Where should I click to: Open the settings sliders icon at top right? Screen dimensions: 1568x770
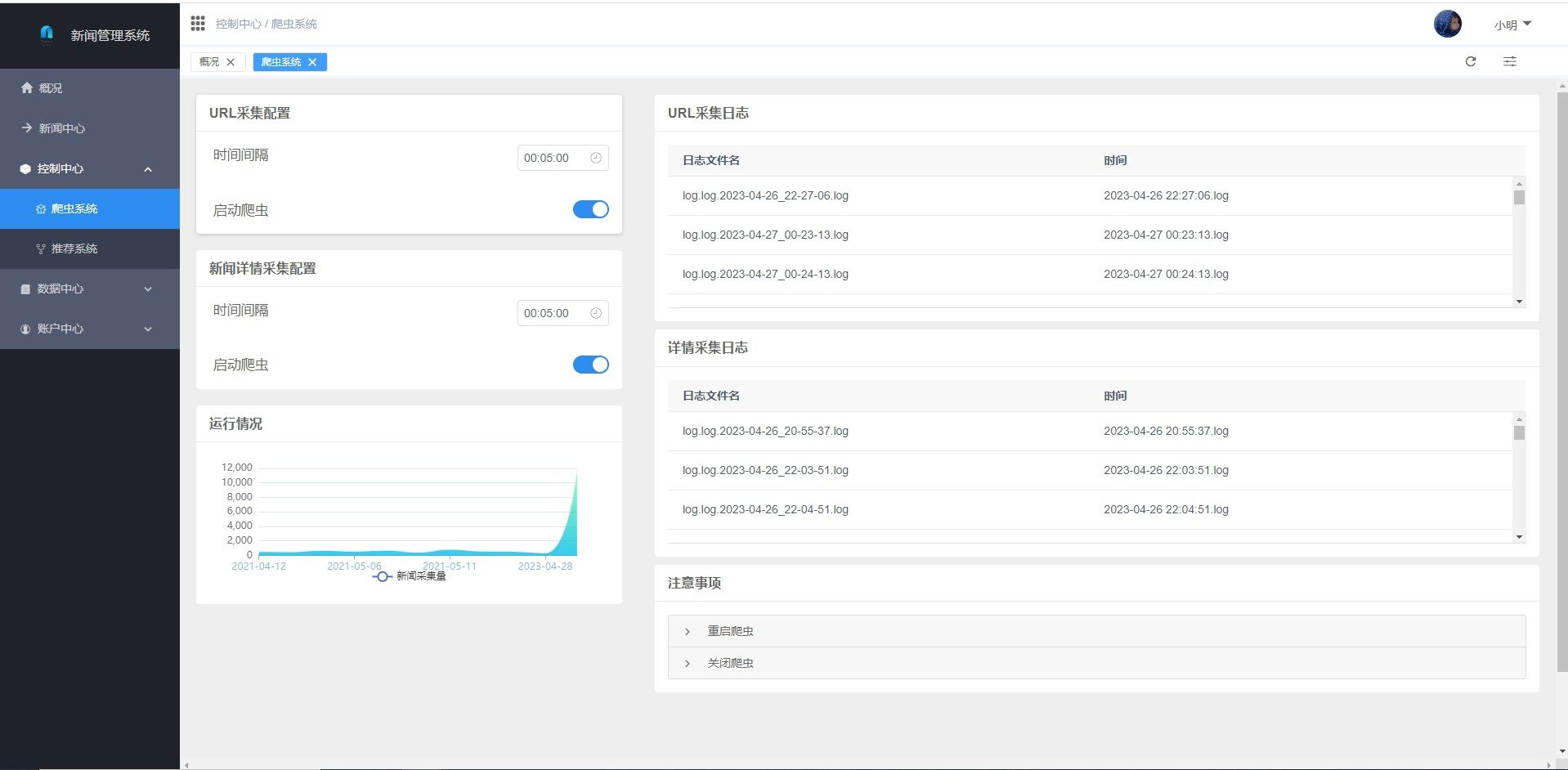tap(1509, 61)
